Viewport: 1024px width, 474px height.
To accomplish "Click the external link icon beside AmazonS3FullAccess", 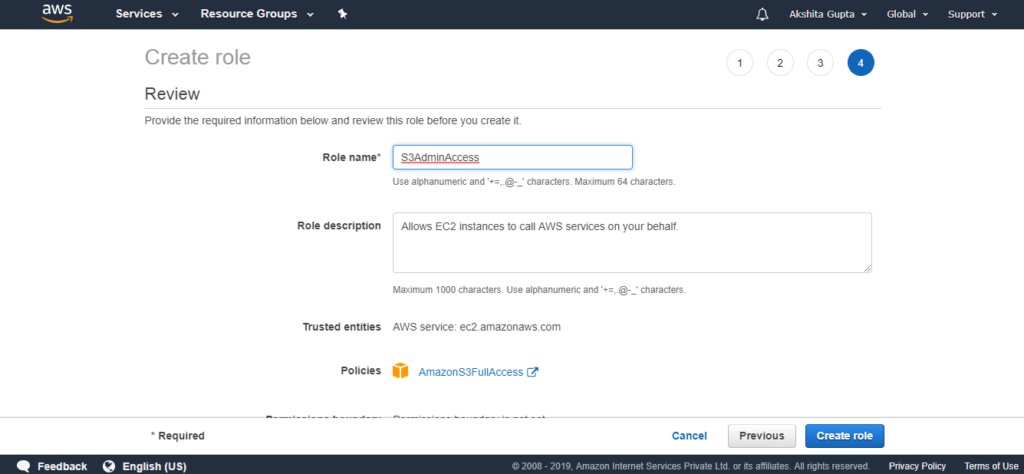I will [x=533, y=372].
